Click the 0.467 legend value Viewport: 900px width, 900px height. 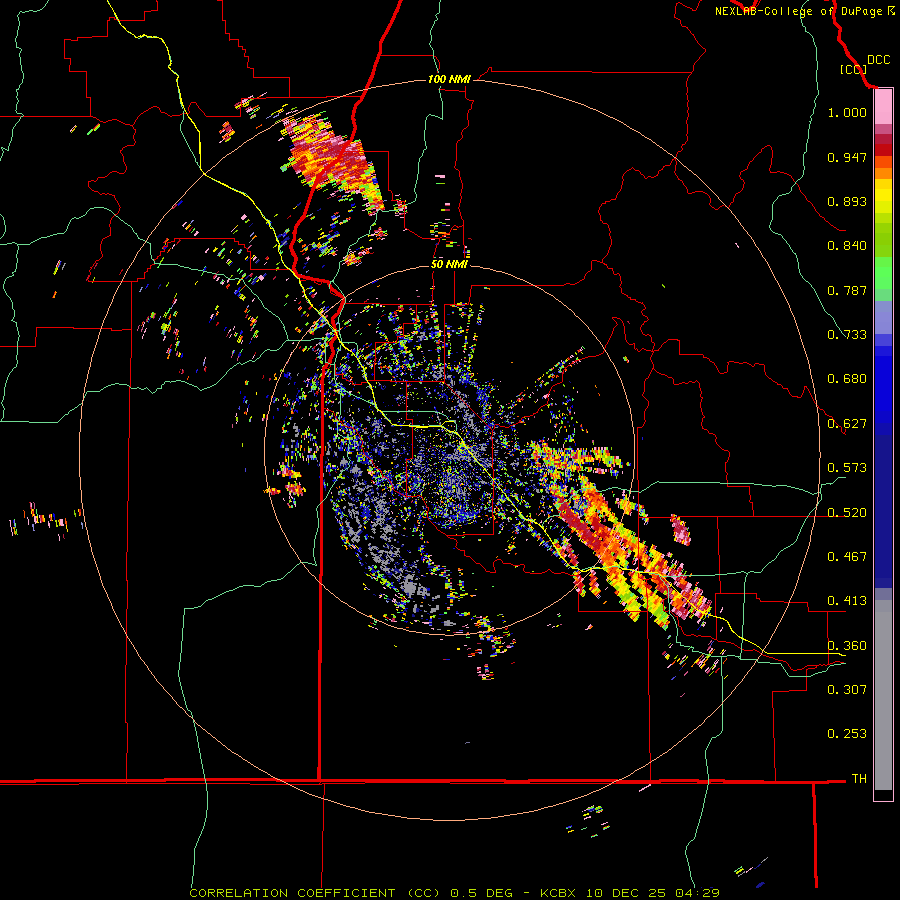point(847,557)
